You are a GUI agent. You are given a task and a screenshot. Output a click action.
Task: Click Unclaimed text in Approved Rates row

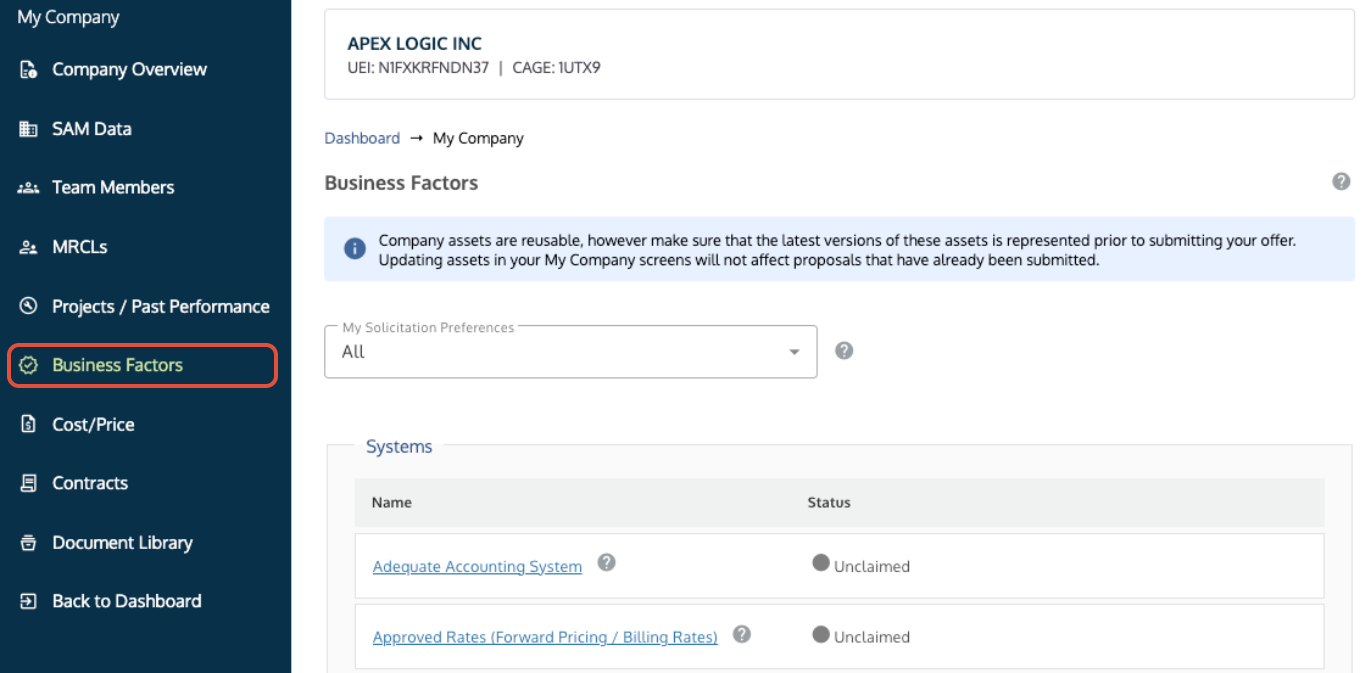pos(872,638)
